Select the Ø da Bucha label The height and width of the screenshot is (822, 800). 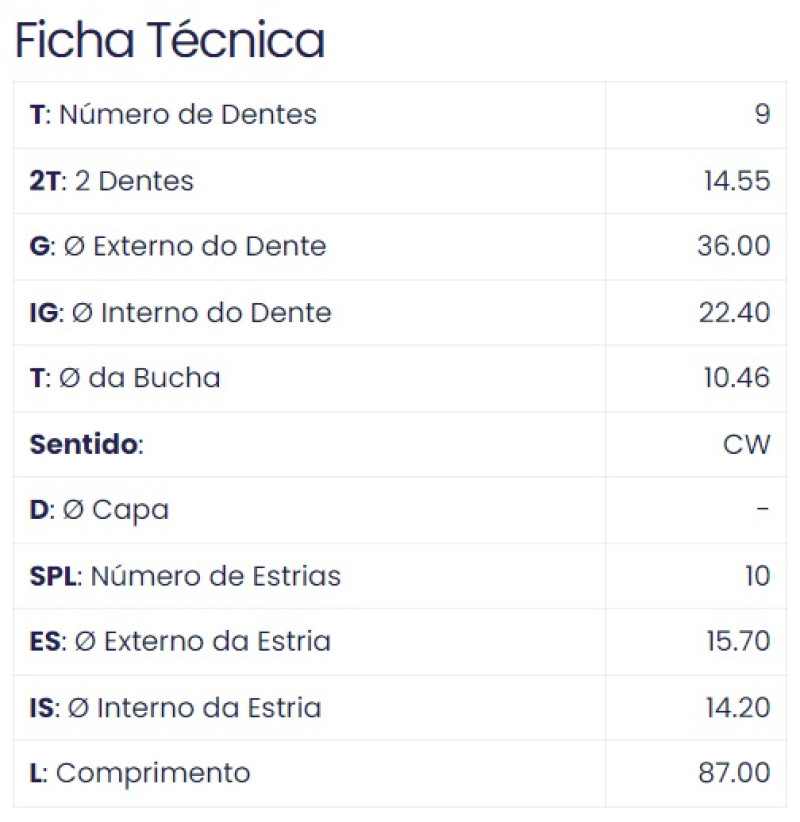tap(125, 378)
